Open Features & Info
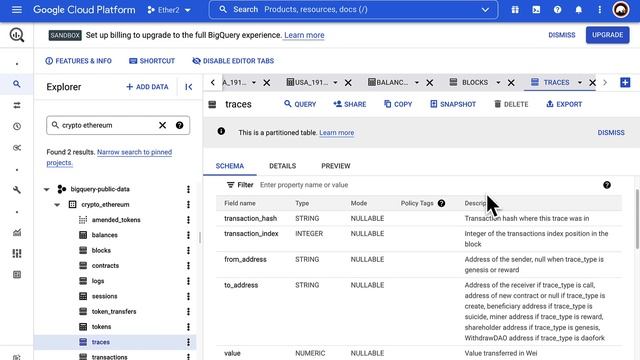 [x=78, y=61]
